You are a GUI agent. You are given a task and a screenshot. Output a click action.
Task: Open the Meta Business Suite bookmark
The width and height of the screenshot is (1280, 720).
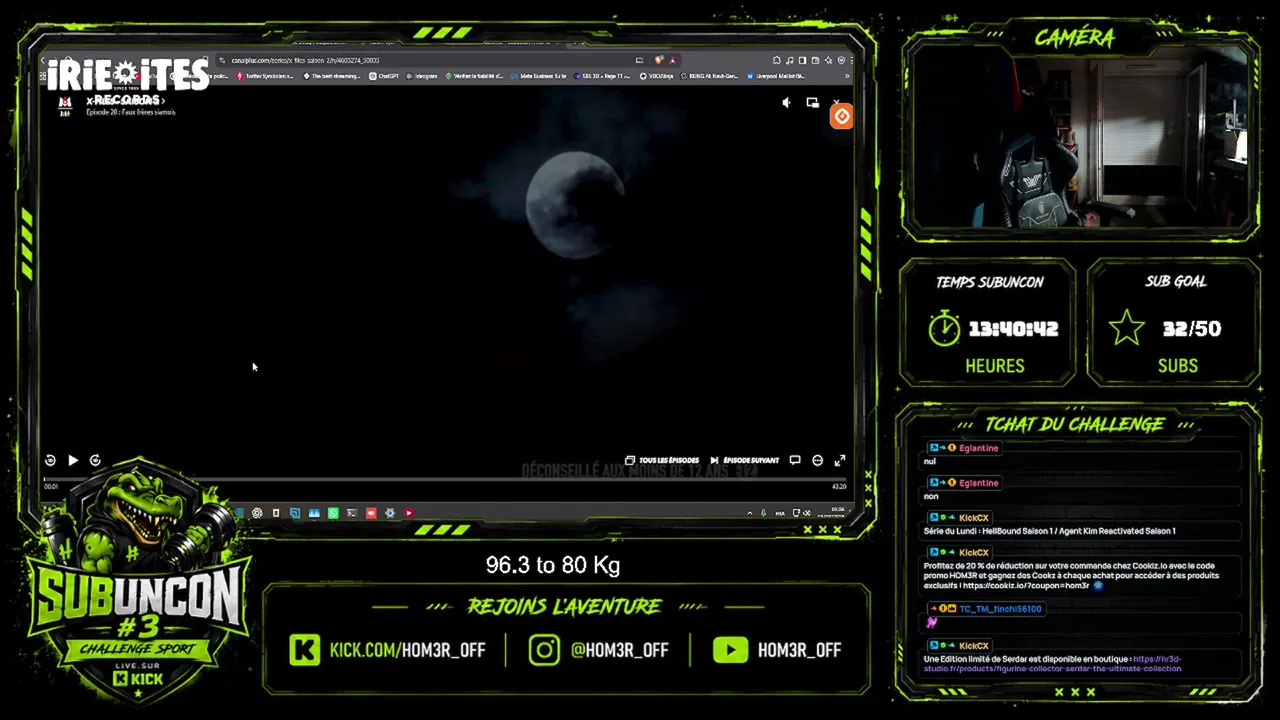(x=539, y=76)
